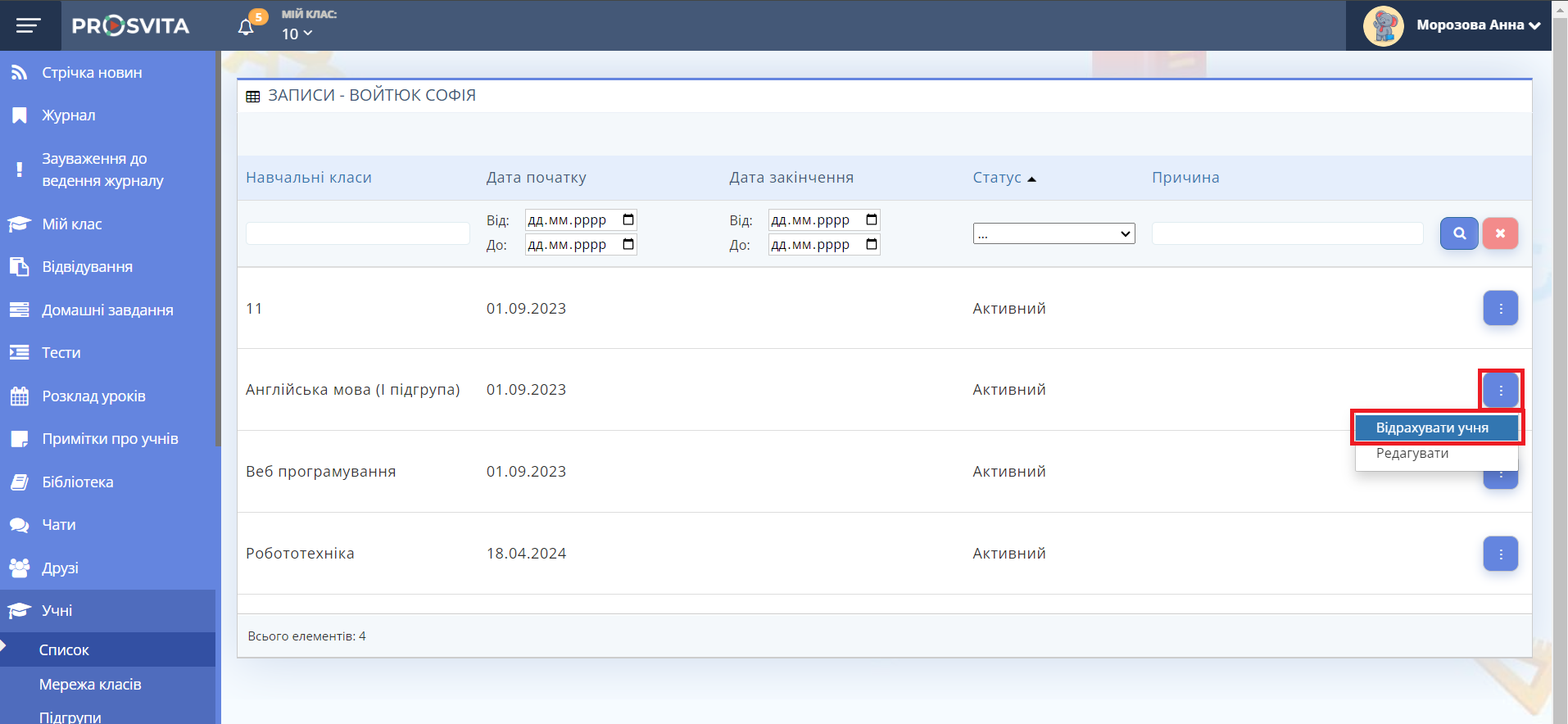This screenshot has width=1568, height=724.
Task: Click the blue search filter button
Action: [1459, 233]
